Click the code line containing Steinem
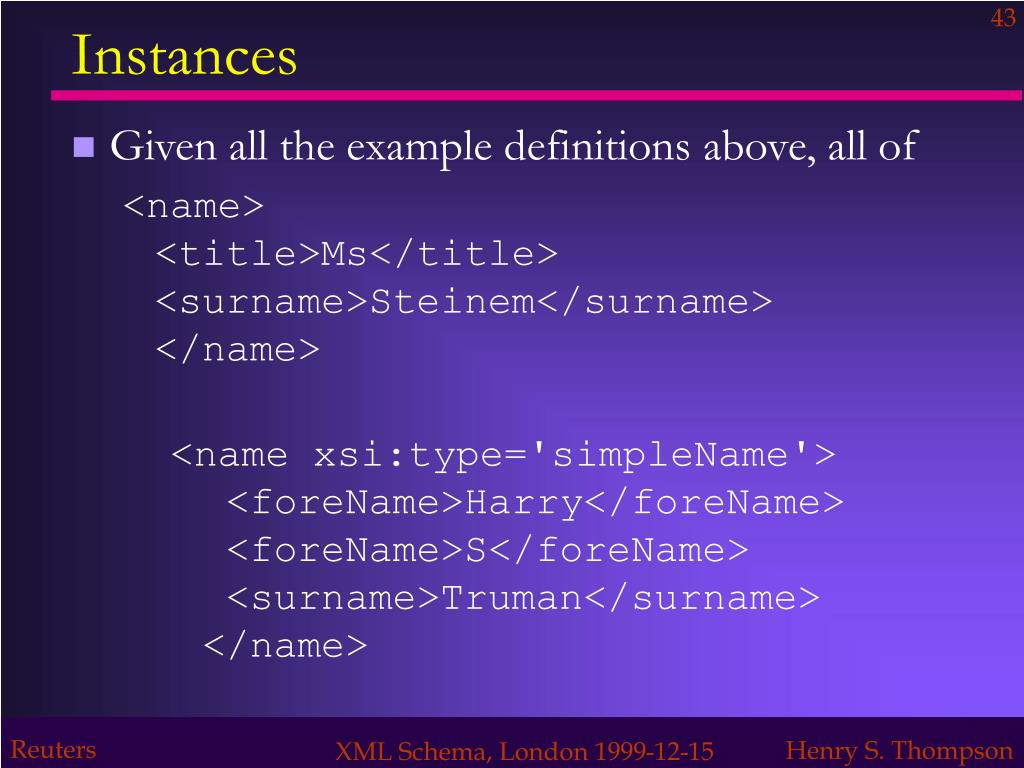This screenshot has width=1024, height=768. [464, 302]
